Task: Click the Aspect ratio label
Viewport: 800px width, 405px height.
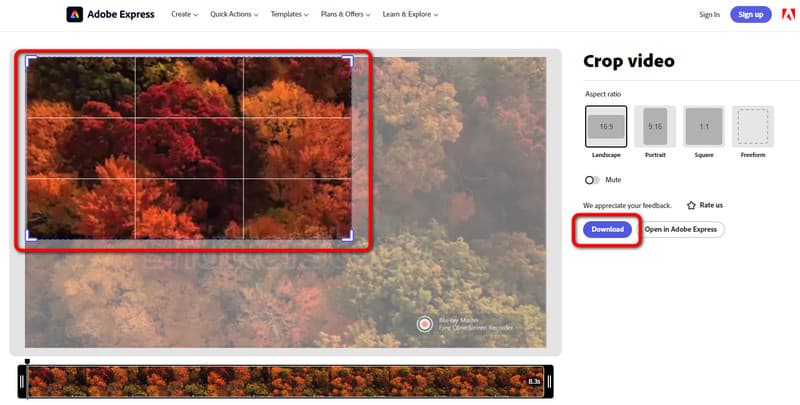Action: 603,94
